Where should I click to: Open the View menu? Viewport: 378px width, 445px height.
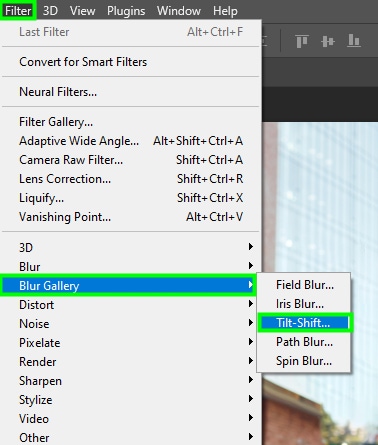click(x=82, y=11)
